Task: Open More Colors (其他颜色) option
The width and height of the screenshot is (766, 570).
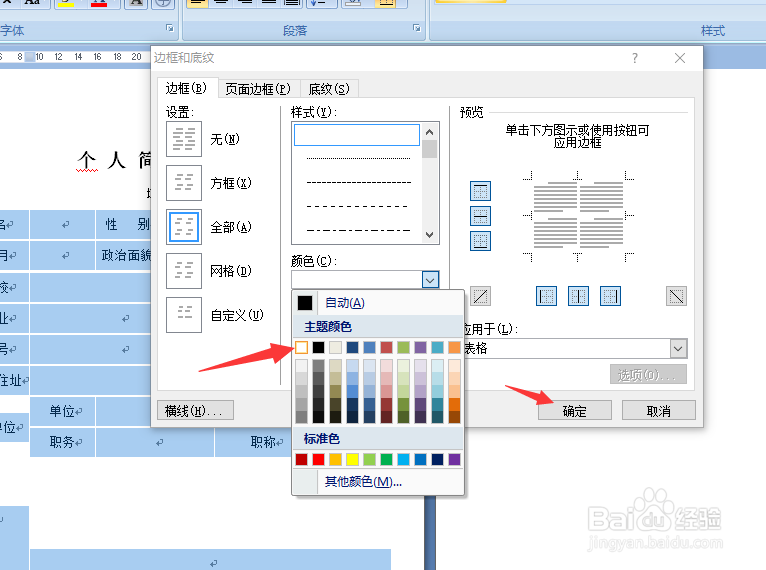Action: point(378,482)
